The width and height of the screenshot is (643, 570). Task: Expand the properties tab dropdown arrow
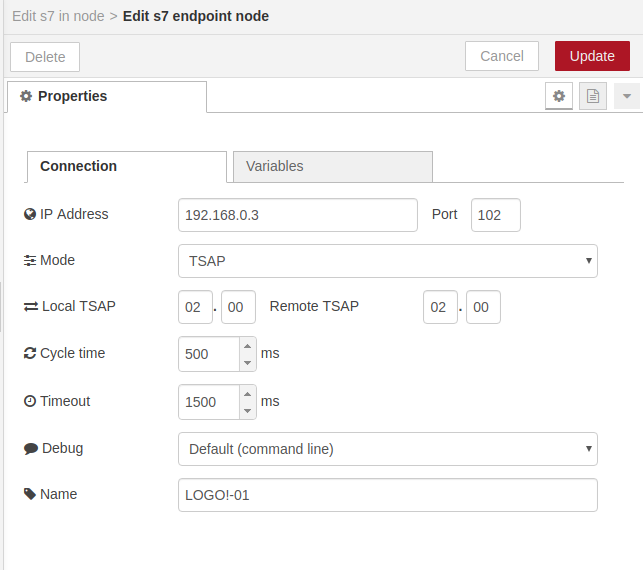coord(626,96)
